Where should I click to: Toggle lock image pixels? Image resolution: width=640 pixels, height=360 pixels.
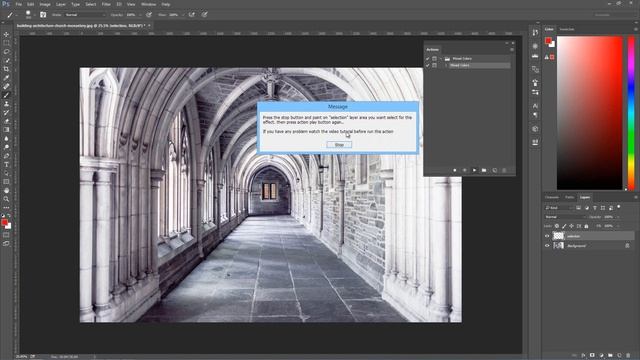point(564,226)
